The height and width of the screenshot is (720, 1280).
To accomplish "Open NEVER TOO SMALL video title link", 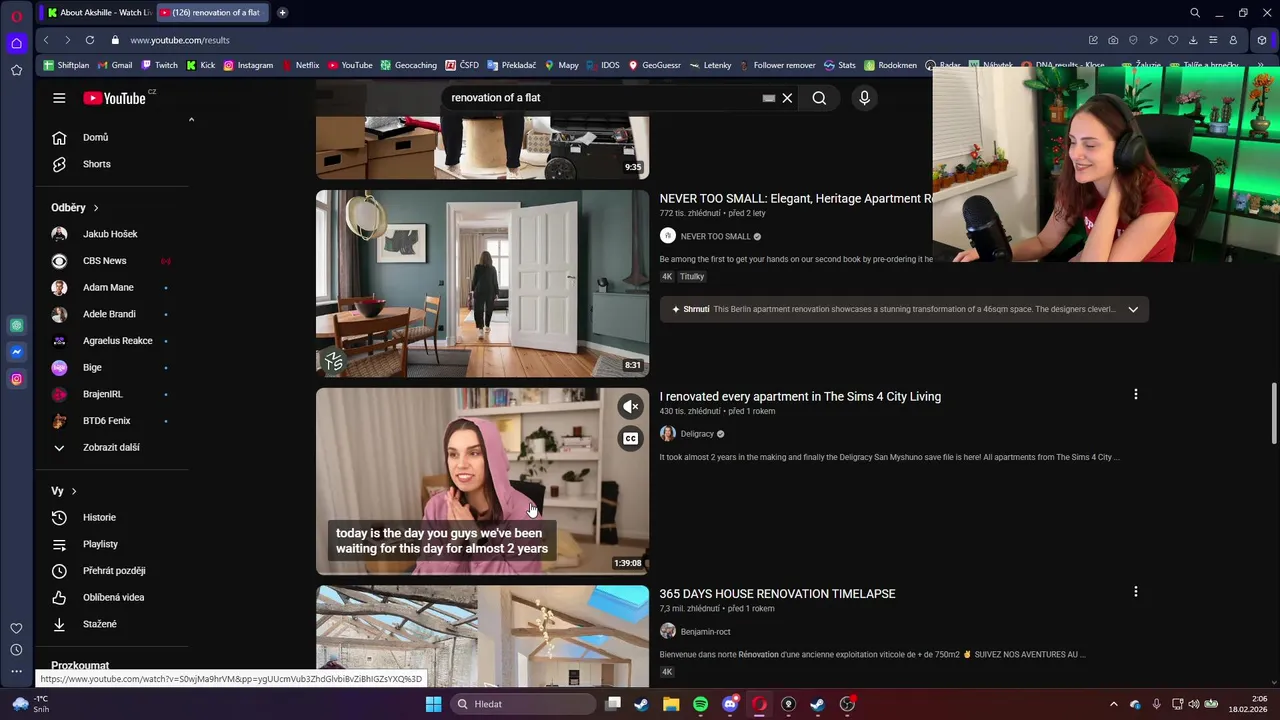I will [796, 199].
